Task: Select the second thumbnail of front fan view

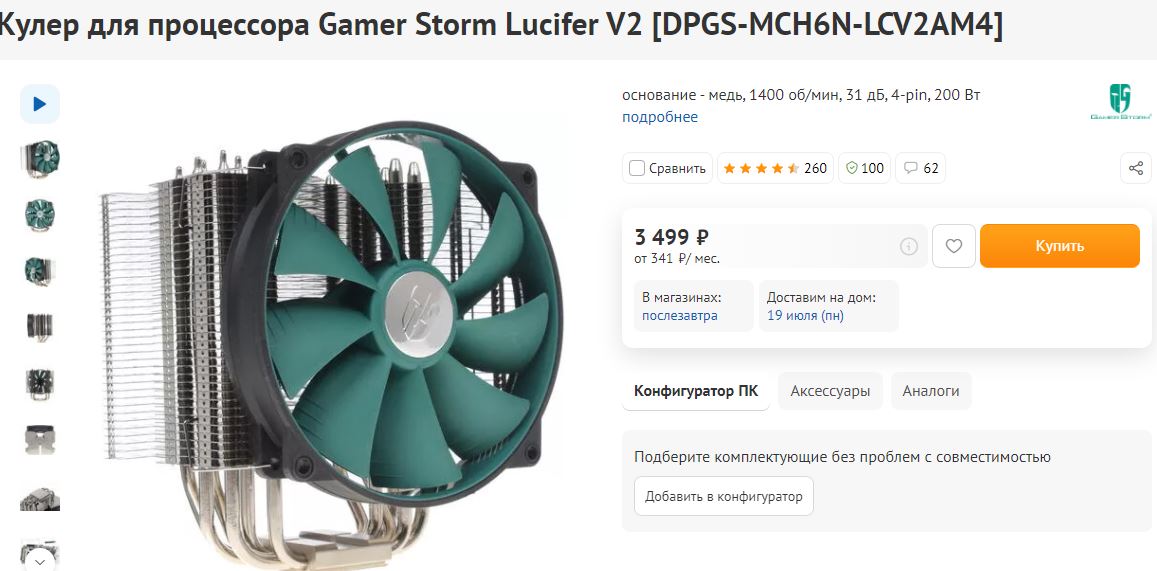Action: [x=40, y=215]
